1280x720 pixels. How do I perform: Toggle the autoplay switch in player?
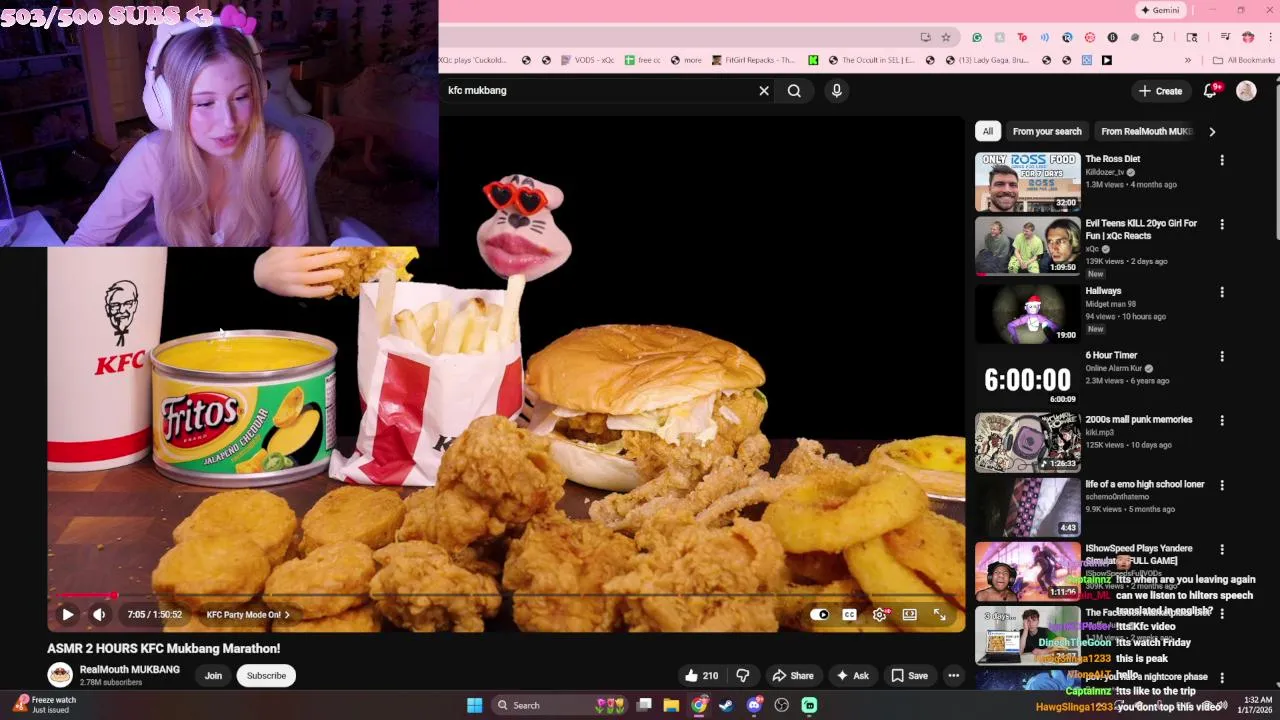pyautogui.click(x=820, y=615)
